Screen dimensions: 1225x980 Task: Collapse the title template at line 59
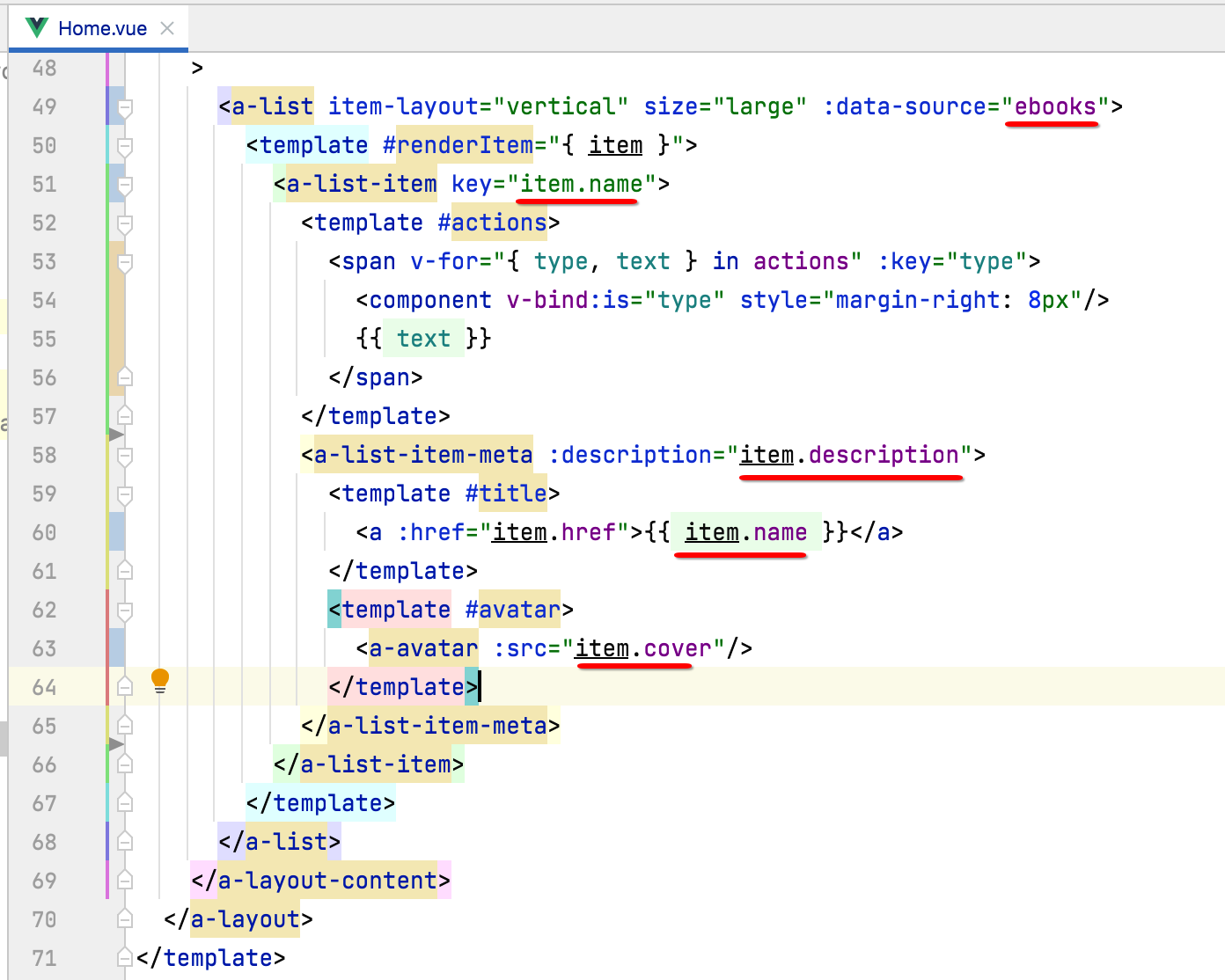pos(125,494)
